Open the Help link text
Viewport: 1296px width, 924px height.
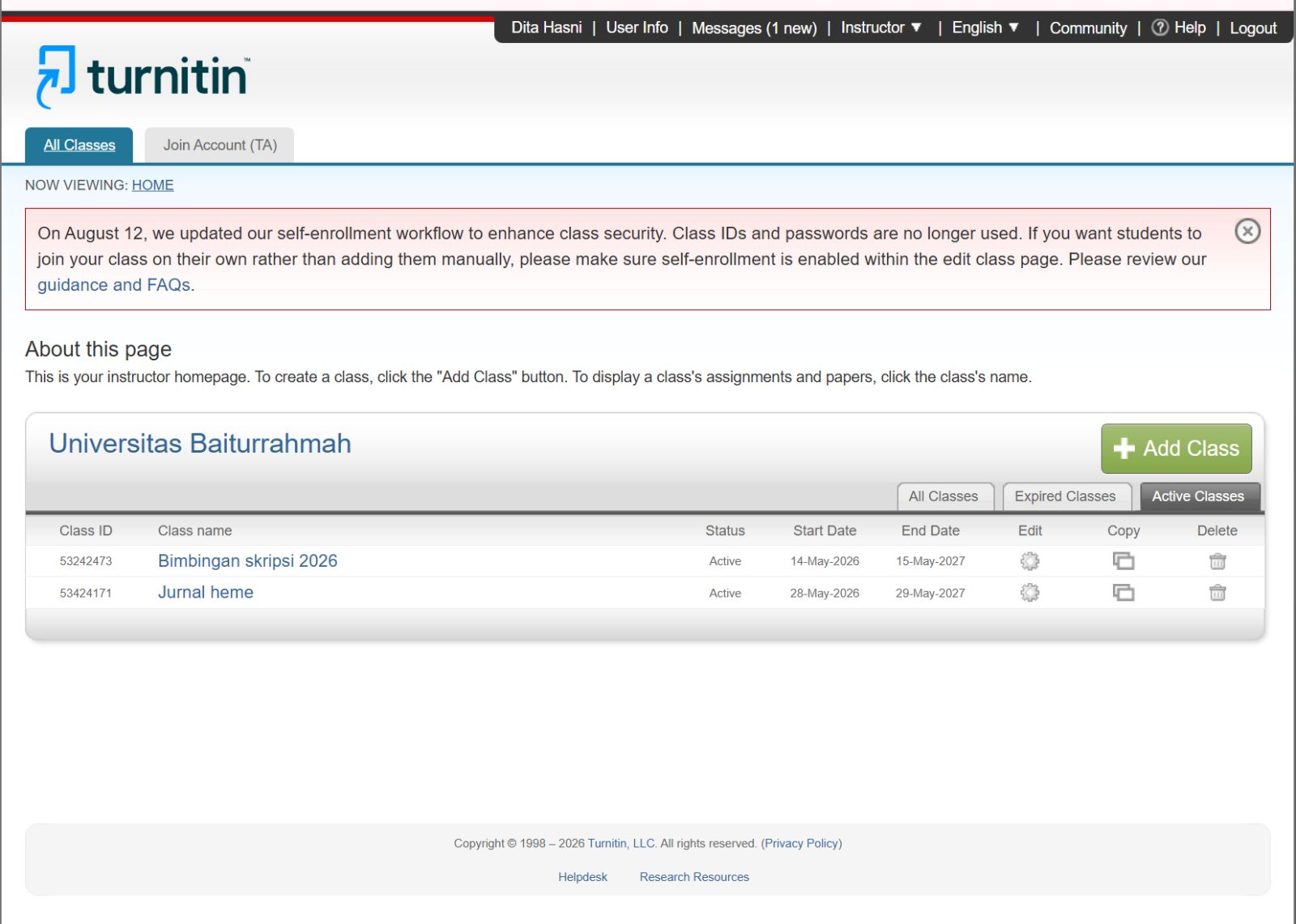(1190, 28)
